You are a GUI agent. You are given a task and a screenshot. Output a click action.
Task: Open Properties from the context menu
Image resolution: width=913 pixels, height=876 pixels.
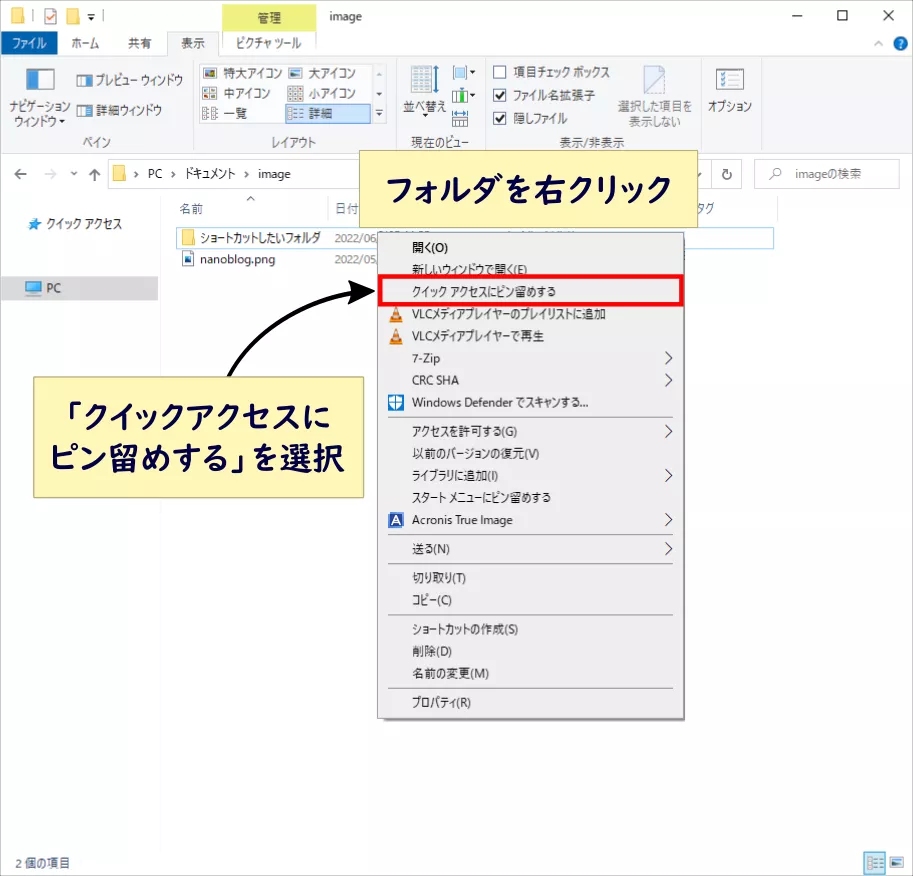[x=530, y=703]
